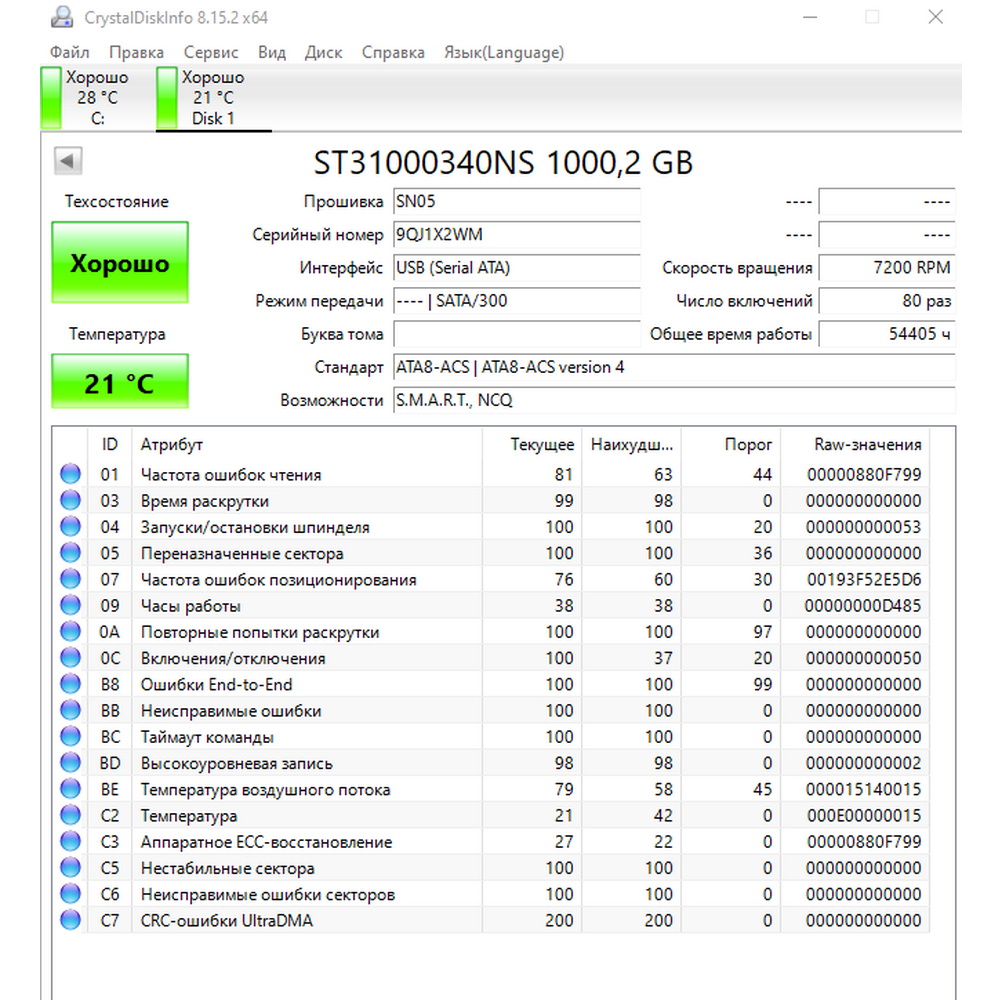The image size is (1000, 1000).
Task: Click status orb for attribute 05 reallocated sectors
Action: 70,552
